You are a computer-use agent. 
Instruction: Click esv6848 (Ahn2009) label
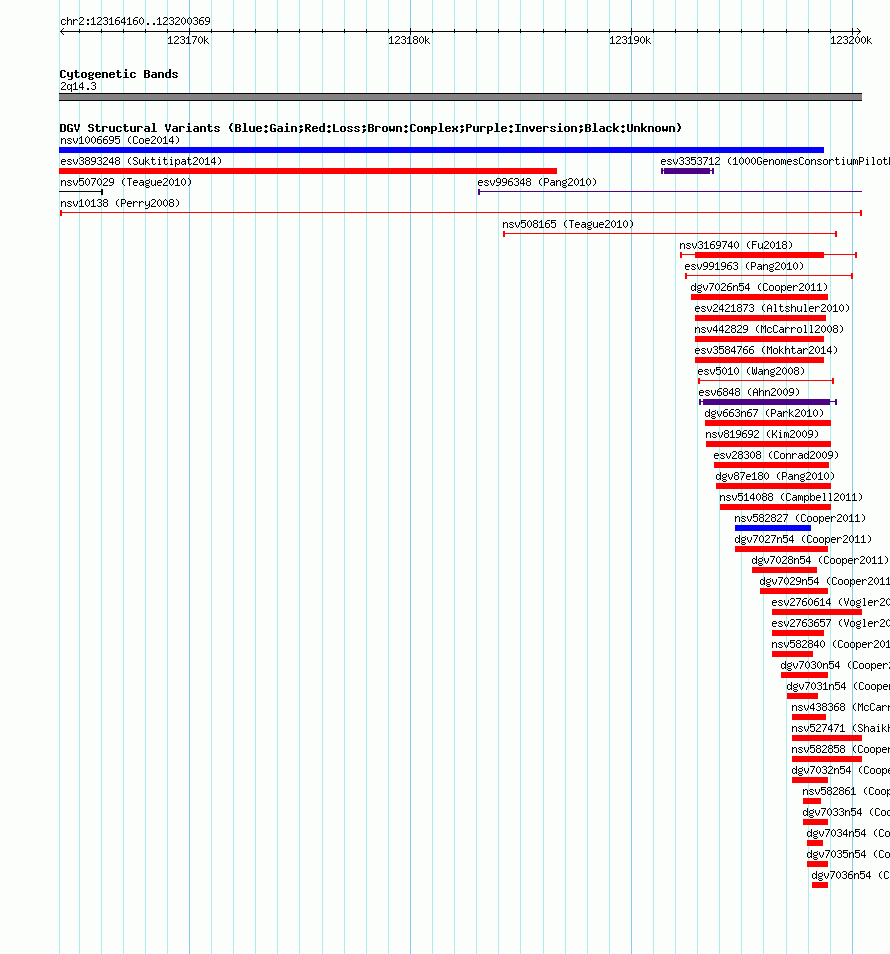tap(749, 392)
